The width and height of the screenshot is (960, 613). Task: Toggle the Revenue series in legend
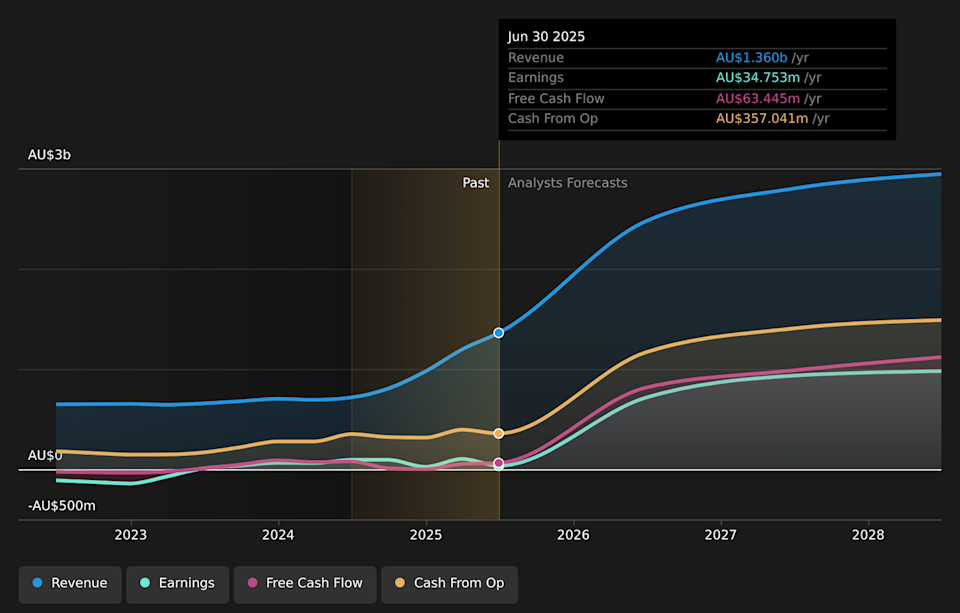click(x=70, y=583)
